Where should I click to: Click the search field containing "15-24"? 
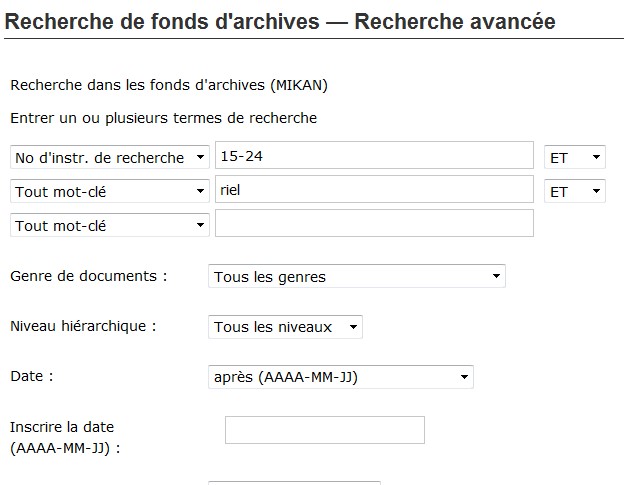(x=374, y=156)
